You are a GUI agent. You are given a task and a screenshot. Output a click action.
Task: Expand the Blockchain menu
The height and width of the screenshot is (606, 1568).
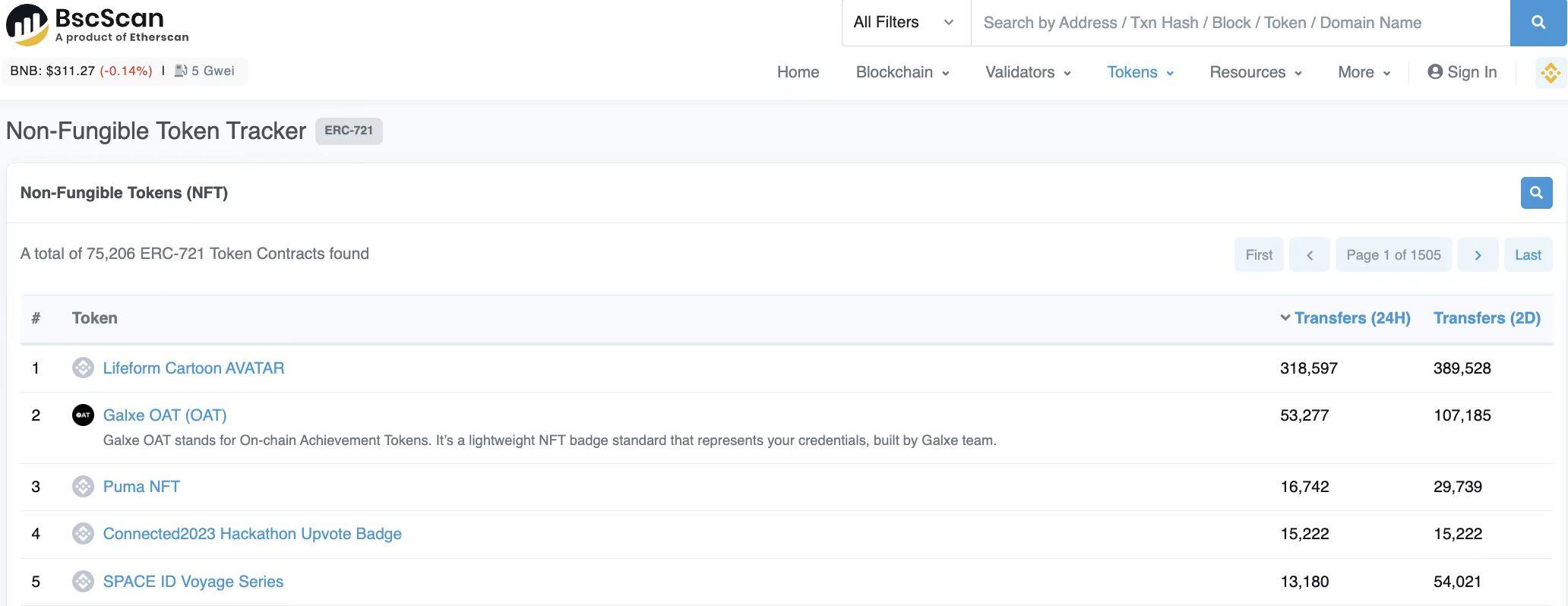(902, 72)
